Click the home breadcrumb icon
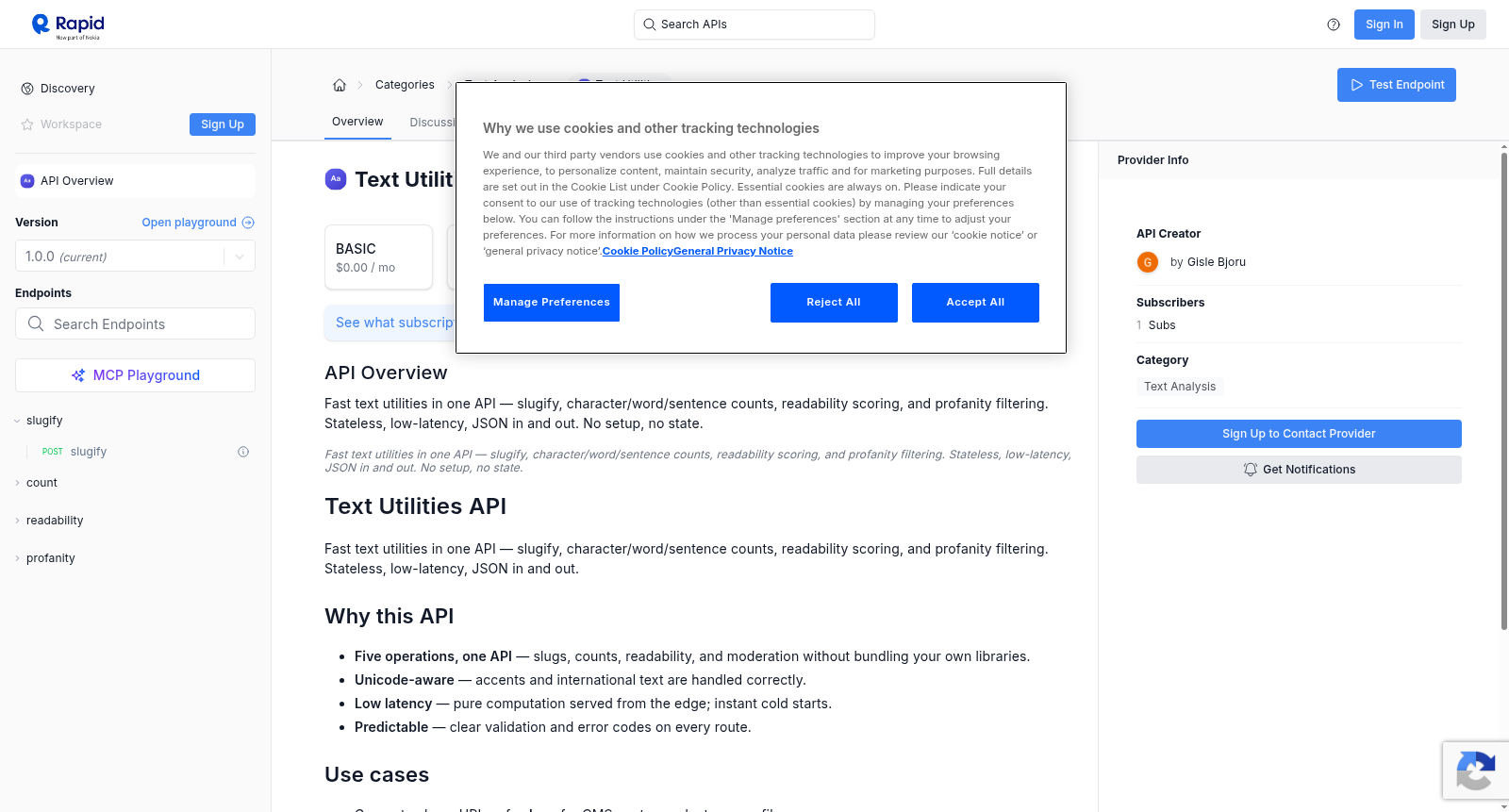The image size is (1509, 812). tap(340, 85)
